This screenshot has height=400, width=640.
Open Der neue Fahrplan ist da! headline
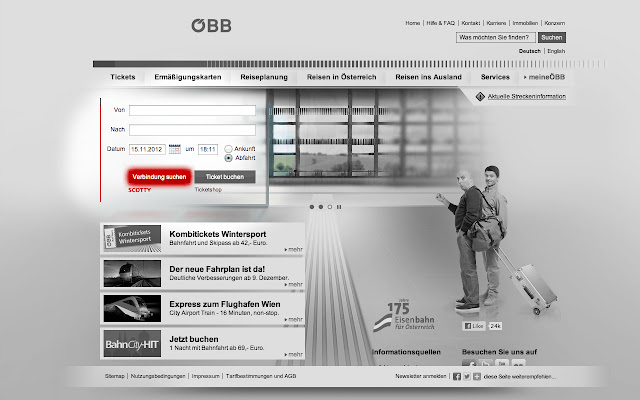click(217, 269)
